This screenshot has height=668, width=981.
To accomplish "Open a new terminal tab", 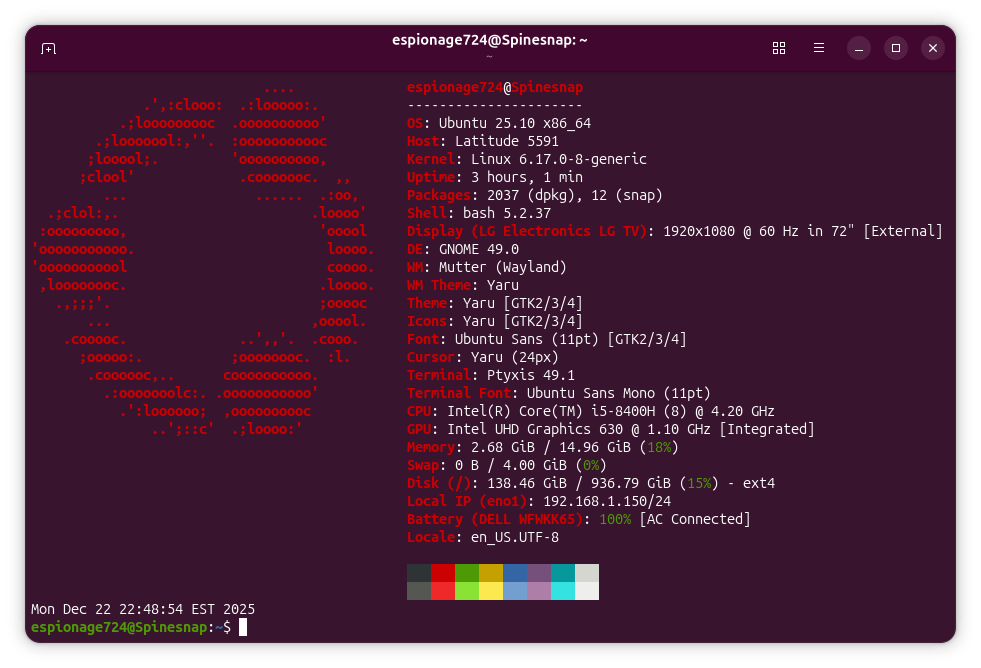I will [x=48, y=48].
